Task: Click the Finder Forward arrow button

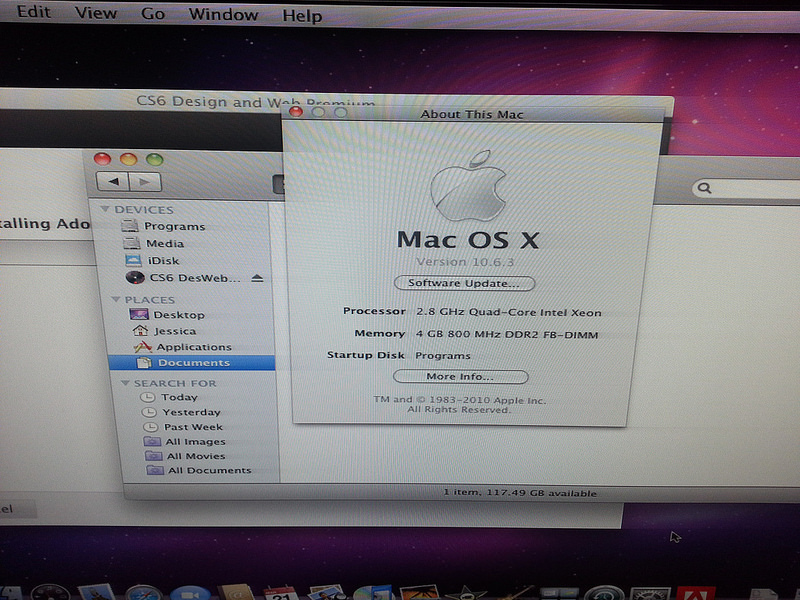Action: click(145, 182)
